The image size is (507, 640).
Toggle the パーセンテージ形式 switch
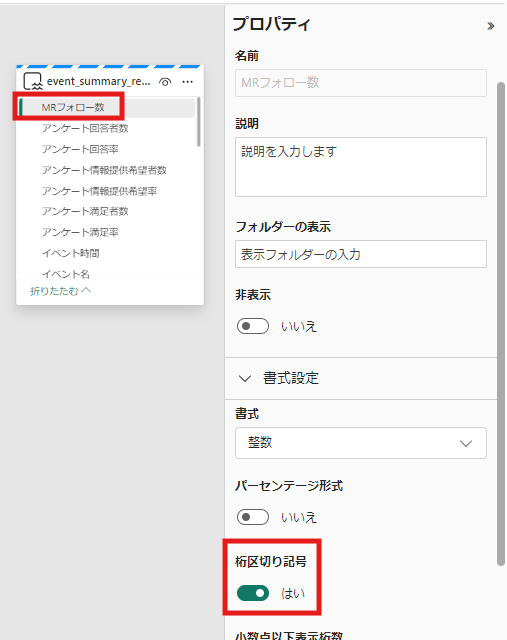[x=253, y=517]
